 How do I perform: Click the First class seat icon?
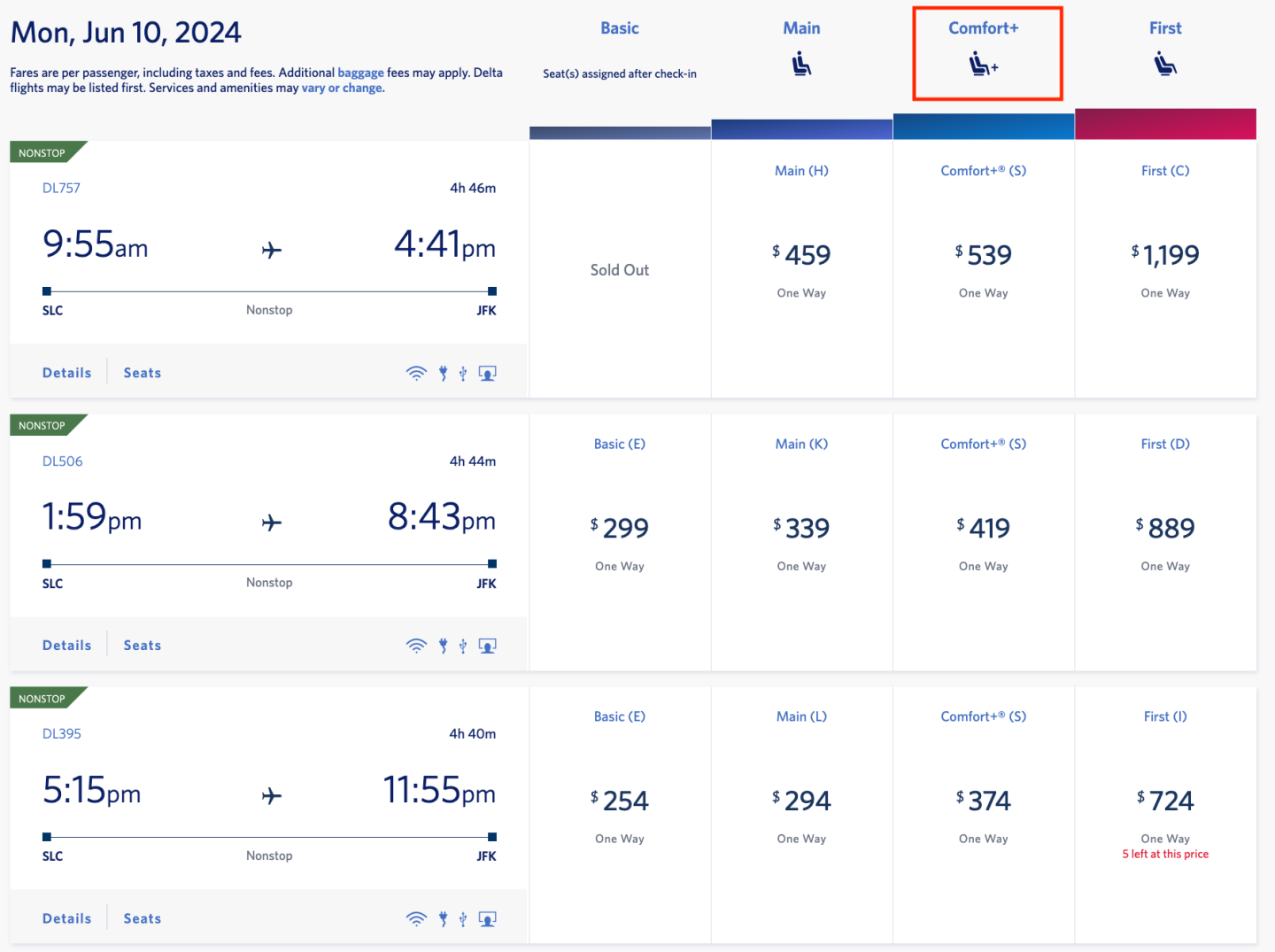click(x=1165, y=64)
